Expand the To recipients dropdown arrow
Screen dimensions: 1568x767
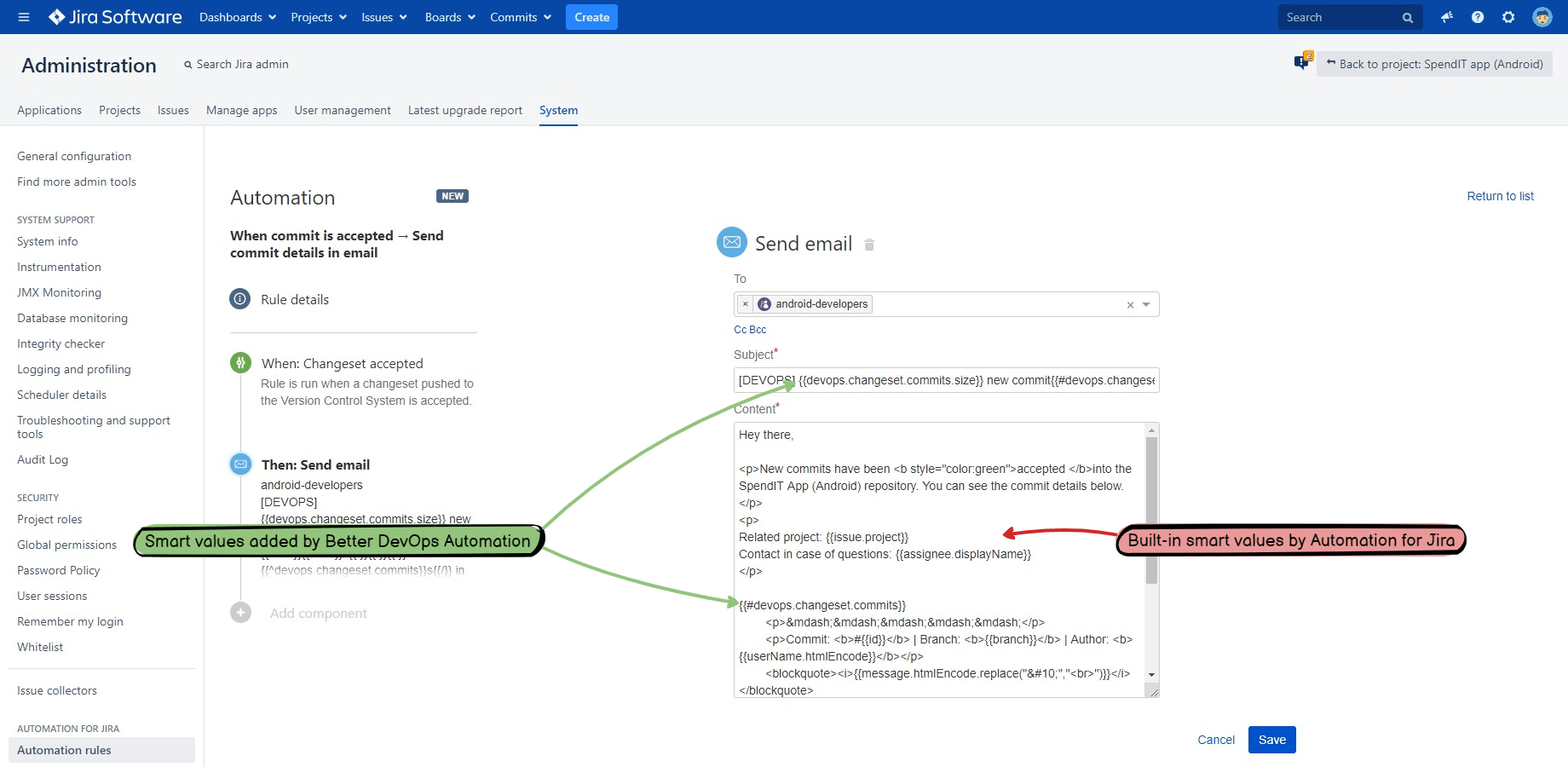pyautogui.click(x=1146, y=305)
